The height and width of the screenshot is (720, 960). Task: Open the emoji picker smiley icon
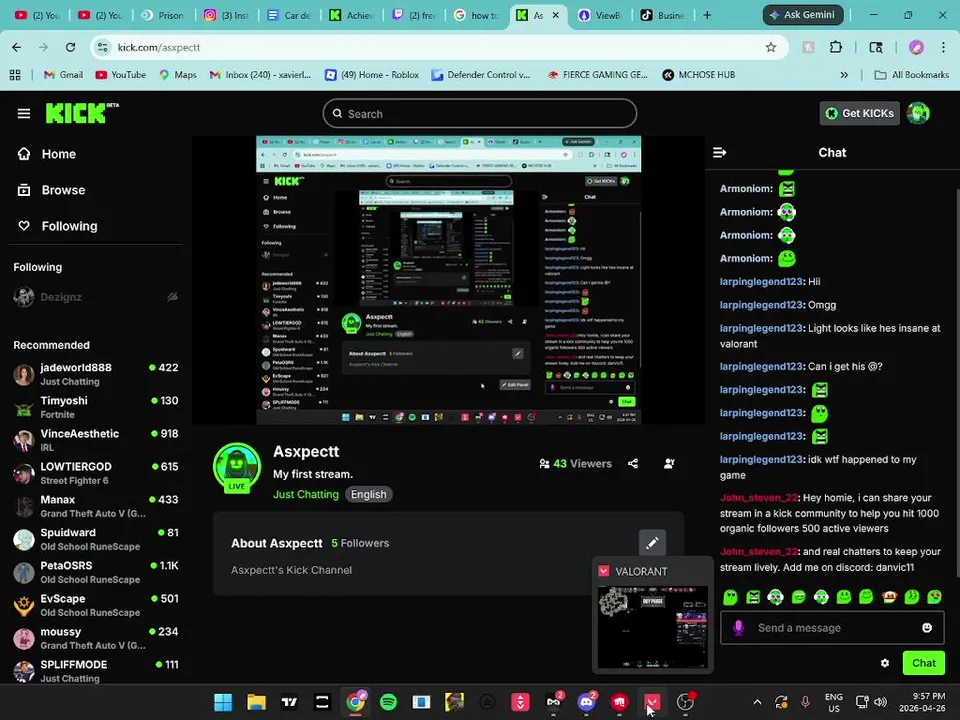point(927,628)
